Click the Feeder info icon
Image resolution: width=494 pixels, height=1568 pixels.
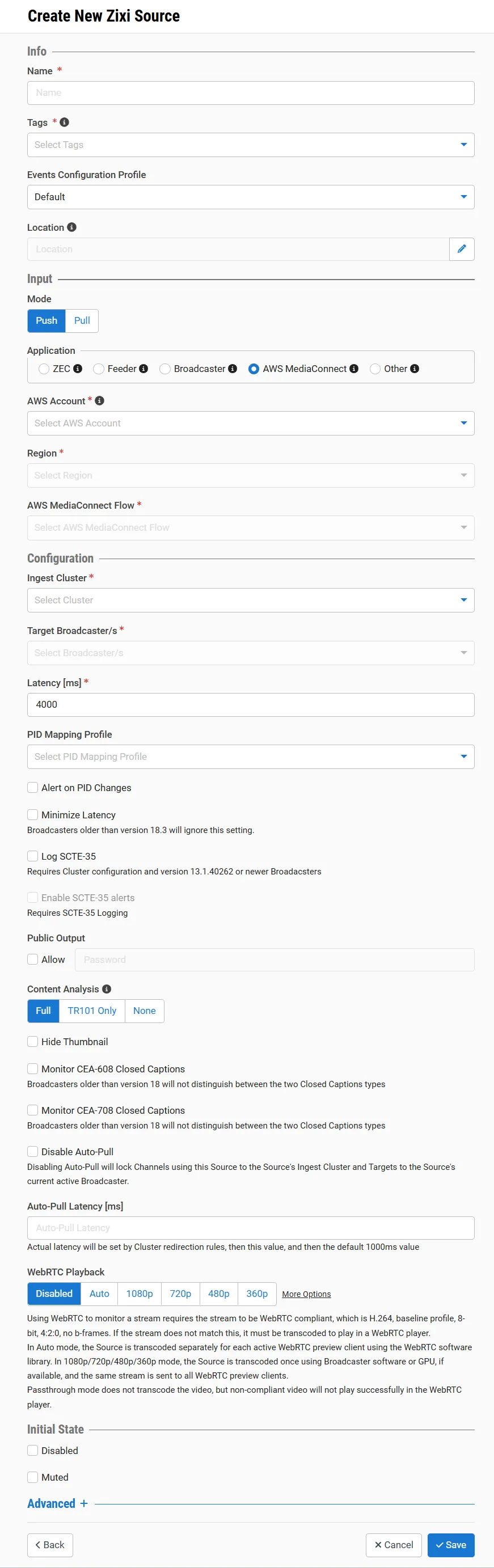tap(143, 369)
